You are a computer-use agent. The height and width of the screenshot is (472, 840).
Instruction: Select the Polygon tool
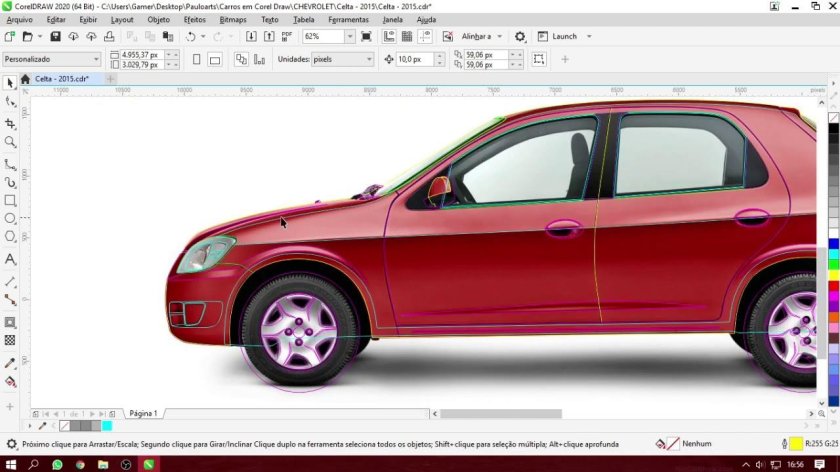point(10,237)
